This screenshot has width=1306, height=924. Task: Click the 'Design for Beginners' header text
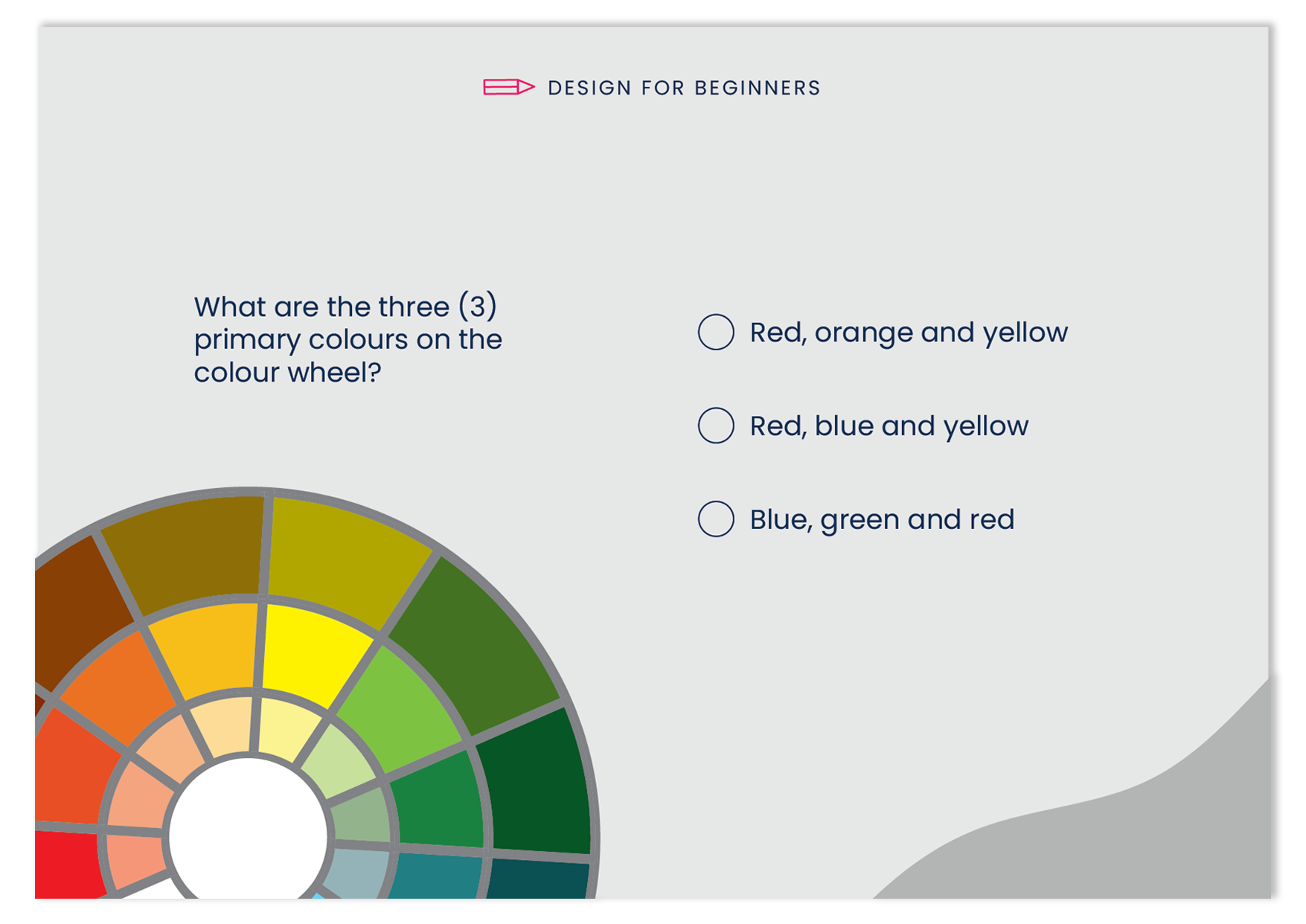point(684,88)
